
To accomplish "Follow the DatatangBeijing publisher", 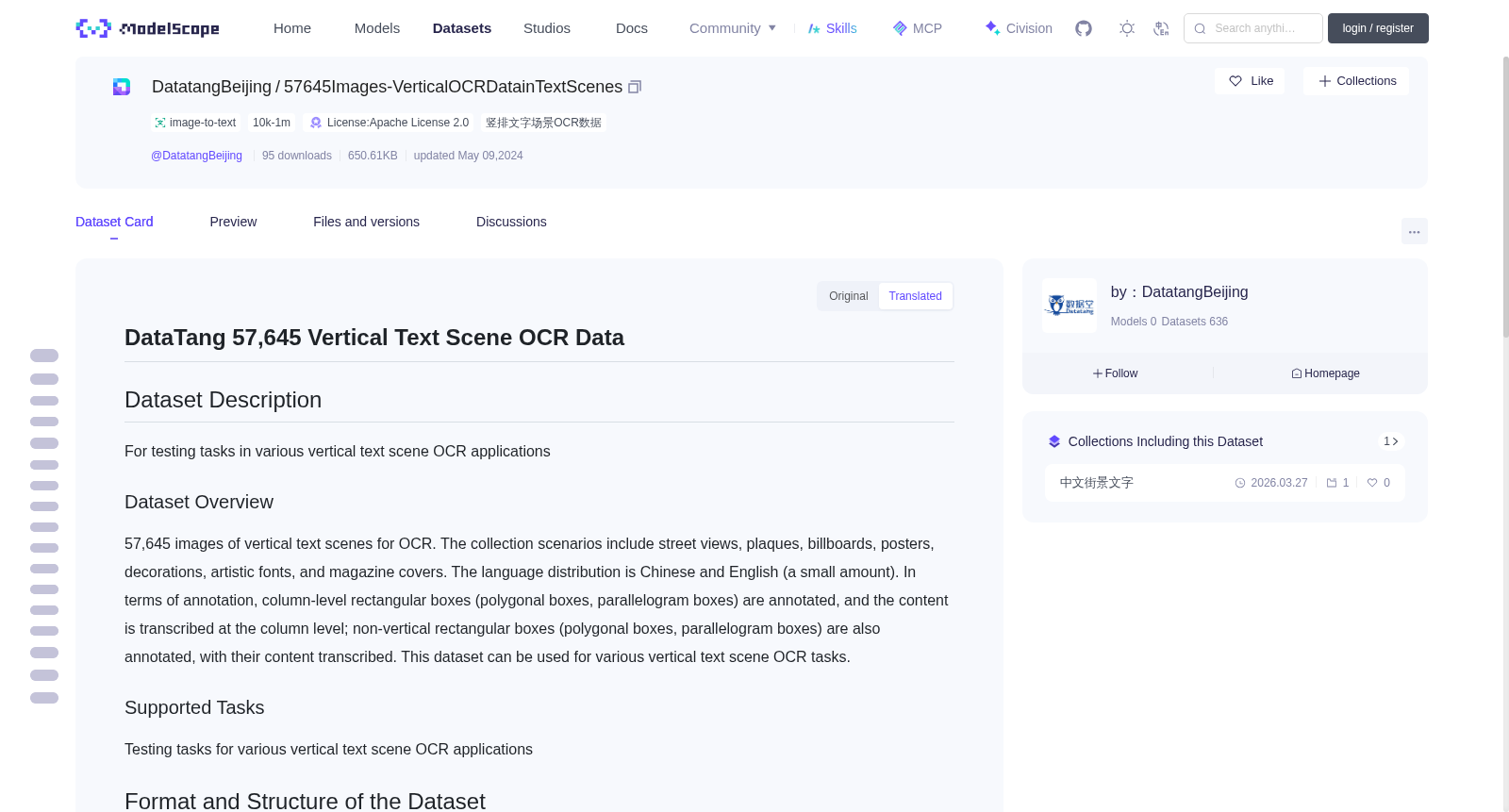I will 1116,373.
